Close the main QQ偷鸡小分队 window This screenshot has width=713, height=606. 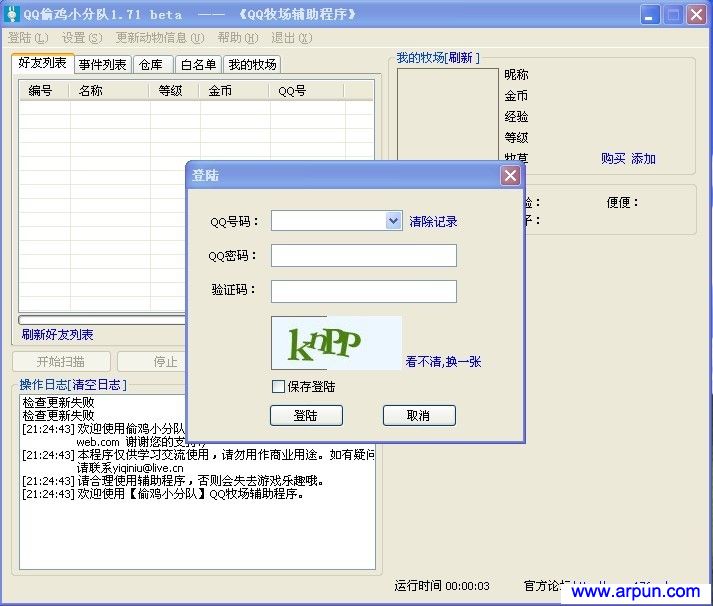696,15
